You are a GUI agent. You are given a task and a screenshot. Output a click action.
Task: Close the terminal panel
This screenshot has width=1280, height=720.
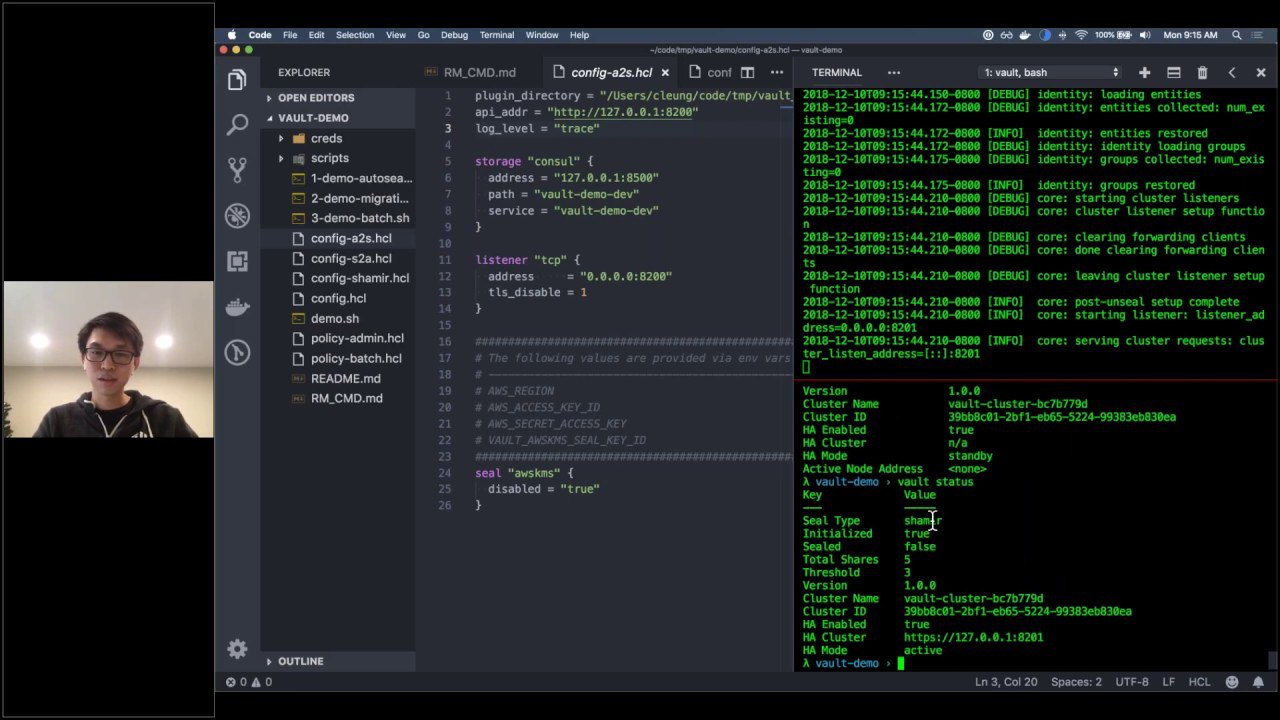pos(1261,72)
